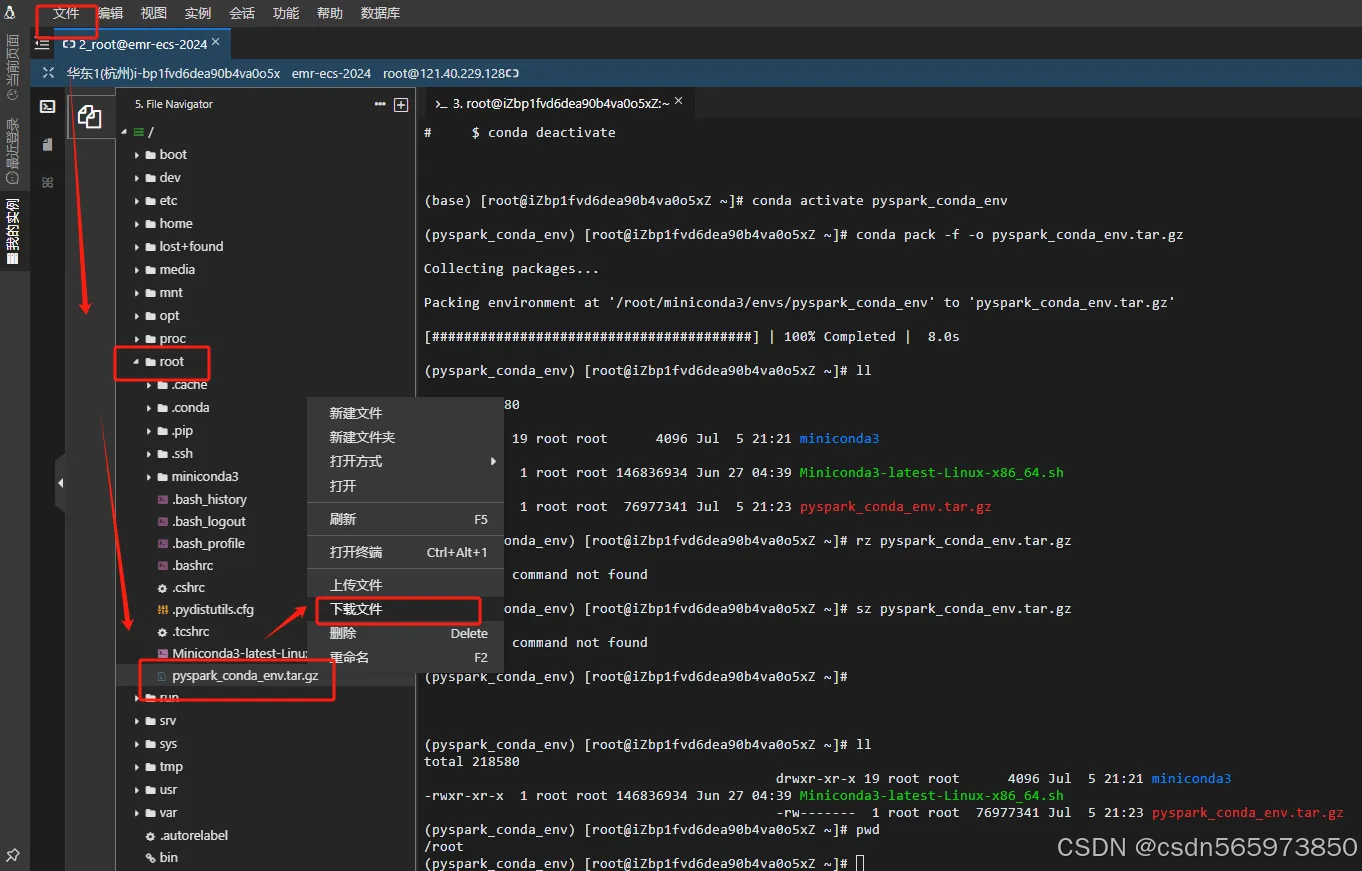Click the plus icon in File Navigator header
This screenshot has height=871, width=1362.
pos(401,104)
